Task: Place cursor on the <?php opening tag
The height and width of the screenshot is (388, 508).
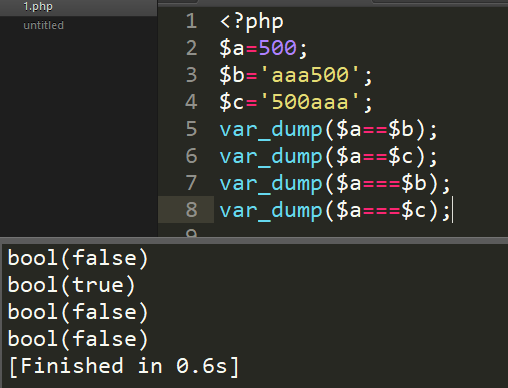Action: click(252, 22)
